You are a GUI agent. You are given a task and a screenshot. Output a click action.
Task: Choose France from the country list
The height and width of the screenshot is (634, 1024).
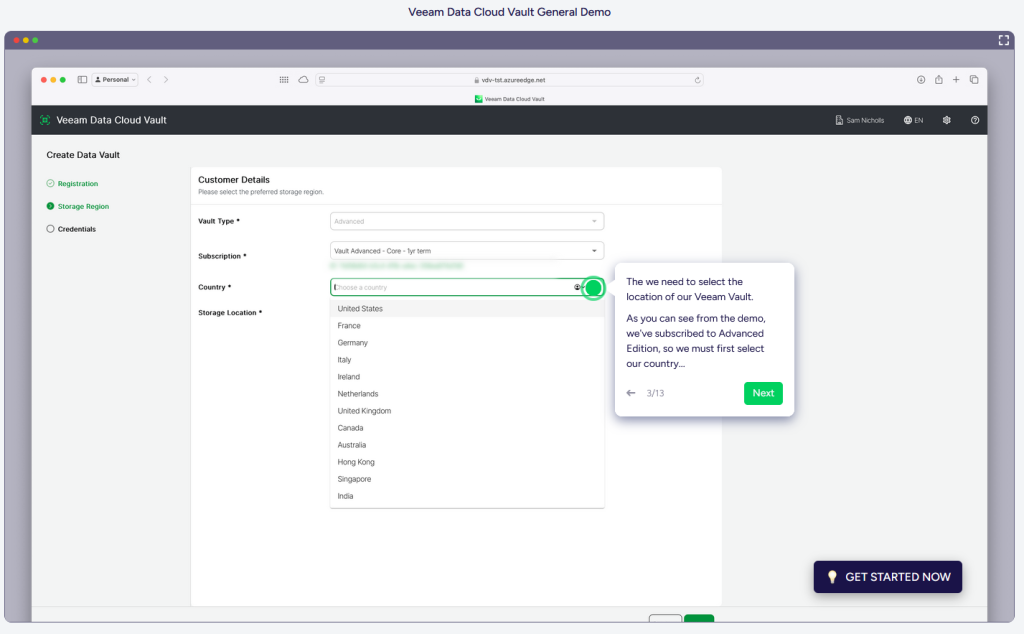pyautogui.click(x=467, y=326)
